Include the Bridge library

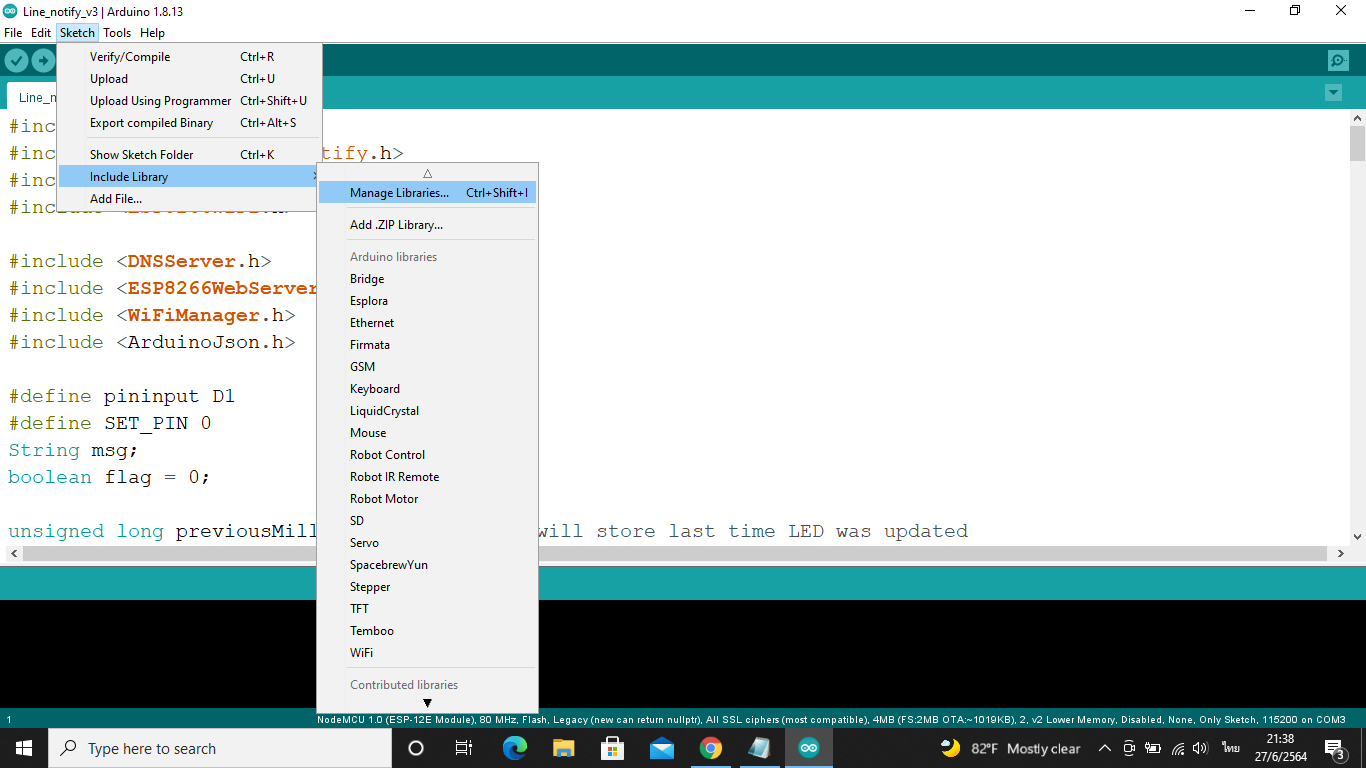coord(427,279)
